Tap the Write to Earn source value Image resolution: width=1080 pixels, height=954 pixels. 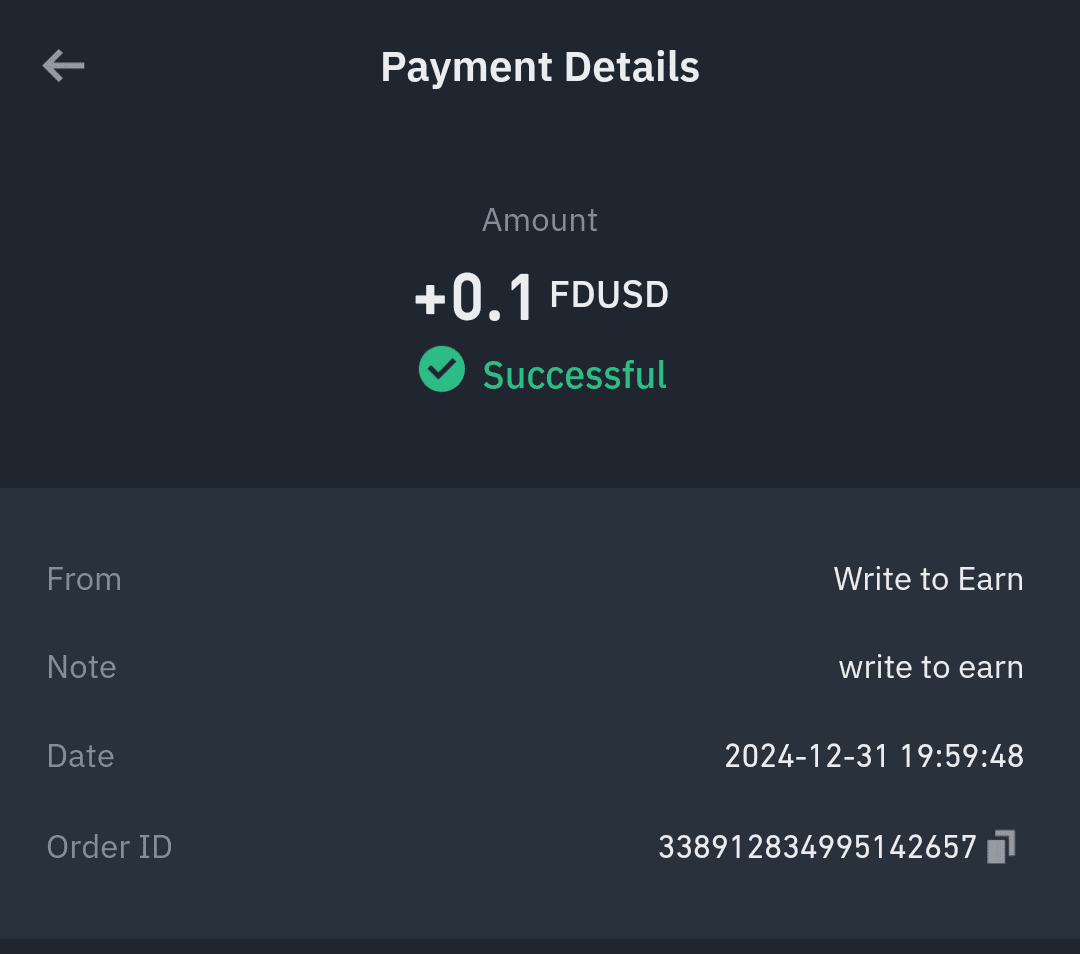tap(928, 579)
